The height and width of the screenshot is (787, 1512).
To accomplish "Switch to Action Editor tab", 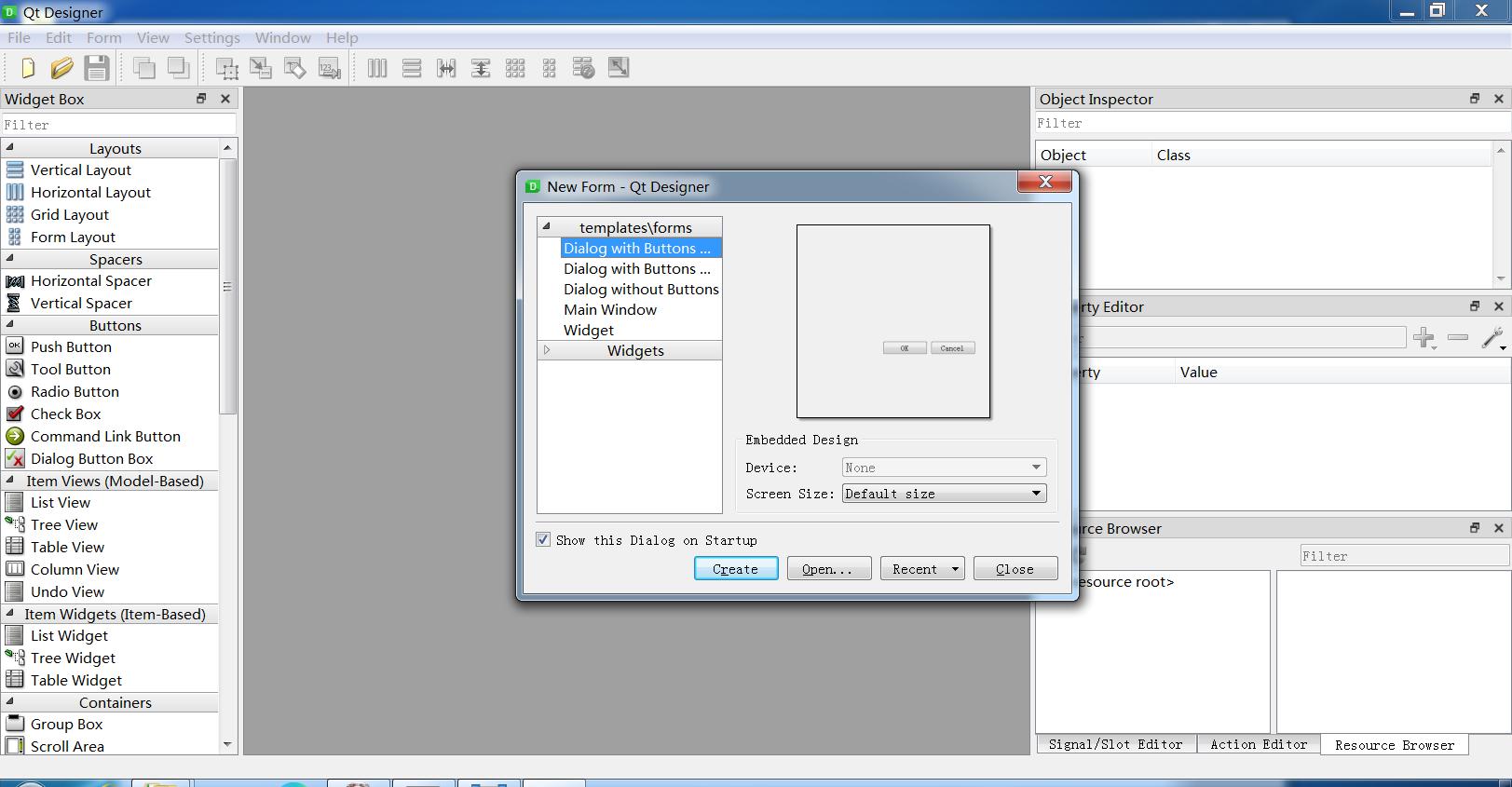I will (1259, 744).
